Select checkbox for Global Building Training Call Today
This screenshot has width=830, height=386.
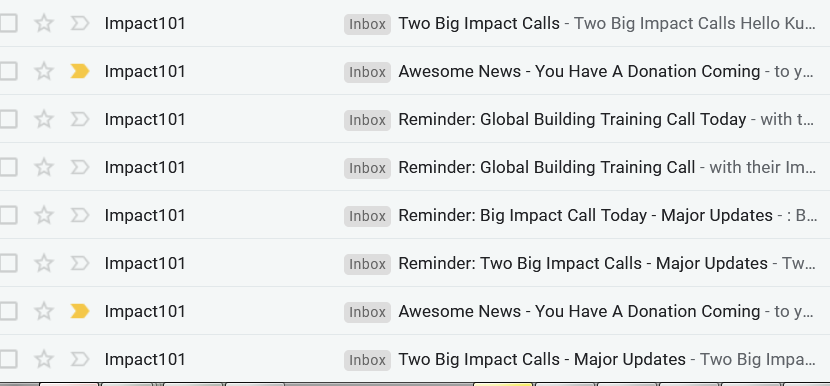[8, 119]
